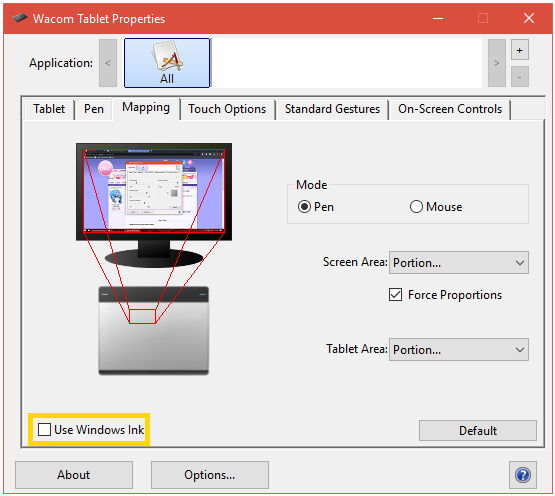Switch to the Pen tab
Viewport: 555px width, 496px height.
[94, 109]
